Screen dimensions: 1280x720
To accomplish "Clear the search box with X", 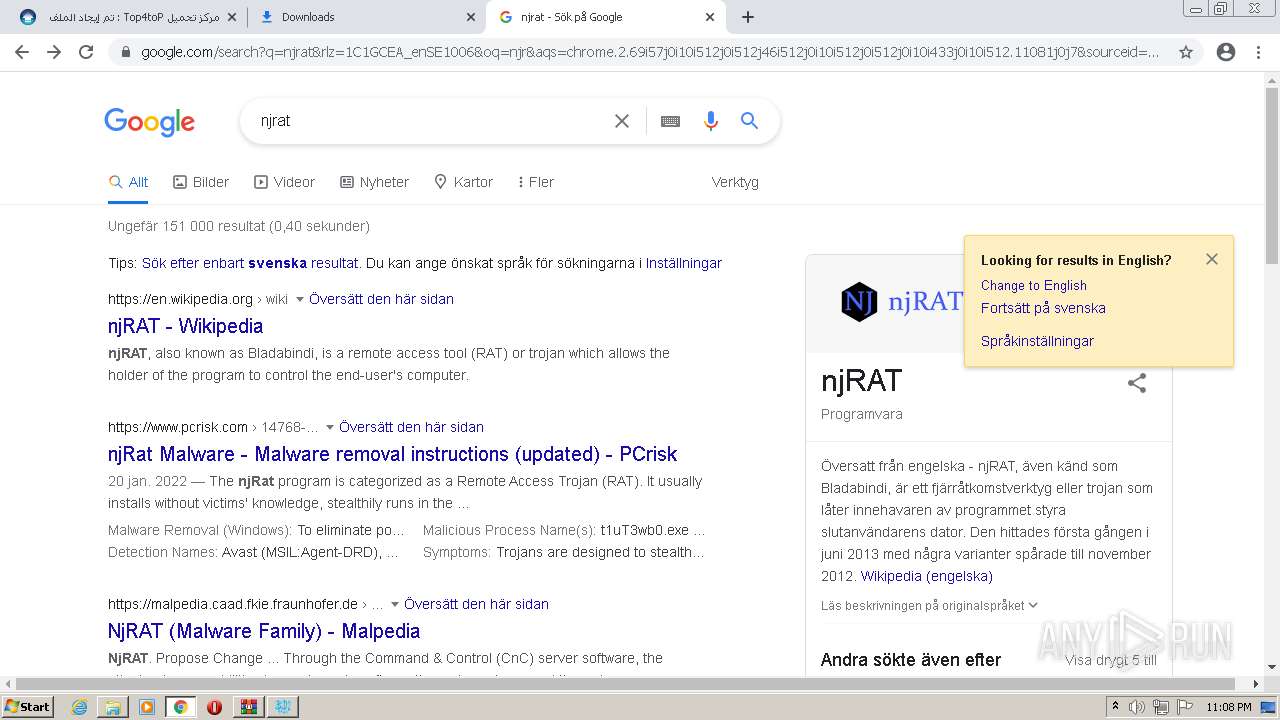I will coord(622,121).
